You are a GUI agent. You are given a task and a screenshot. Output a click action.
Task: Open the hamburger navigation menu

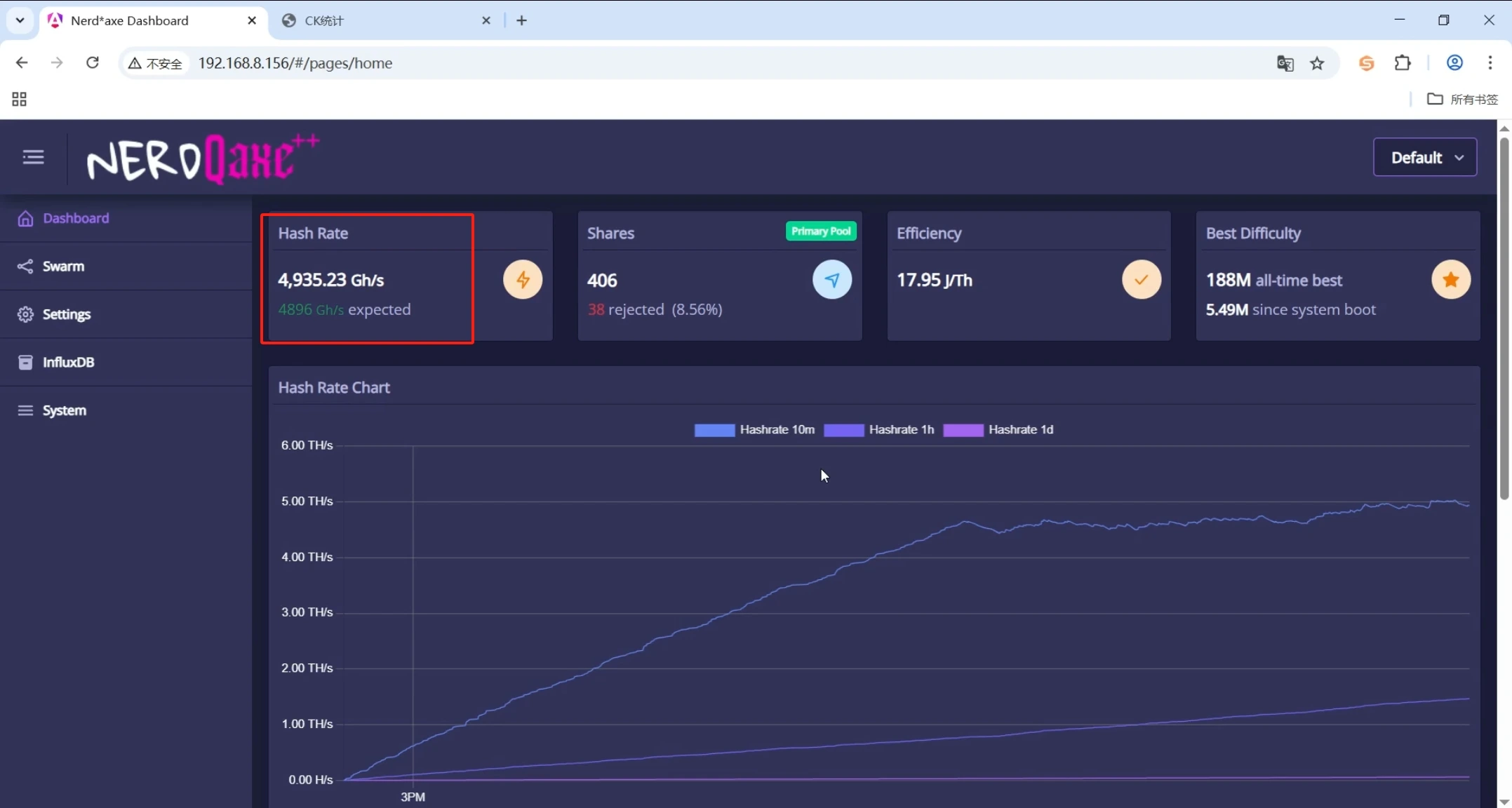pos(32,156)
